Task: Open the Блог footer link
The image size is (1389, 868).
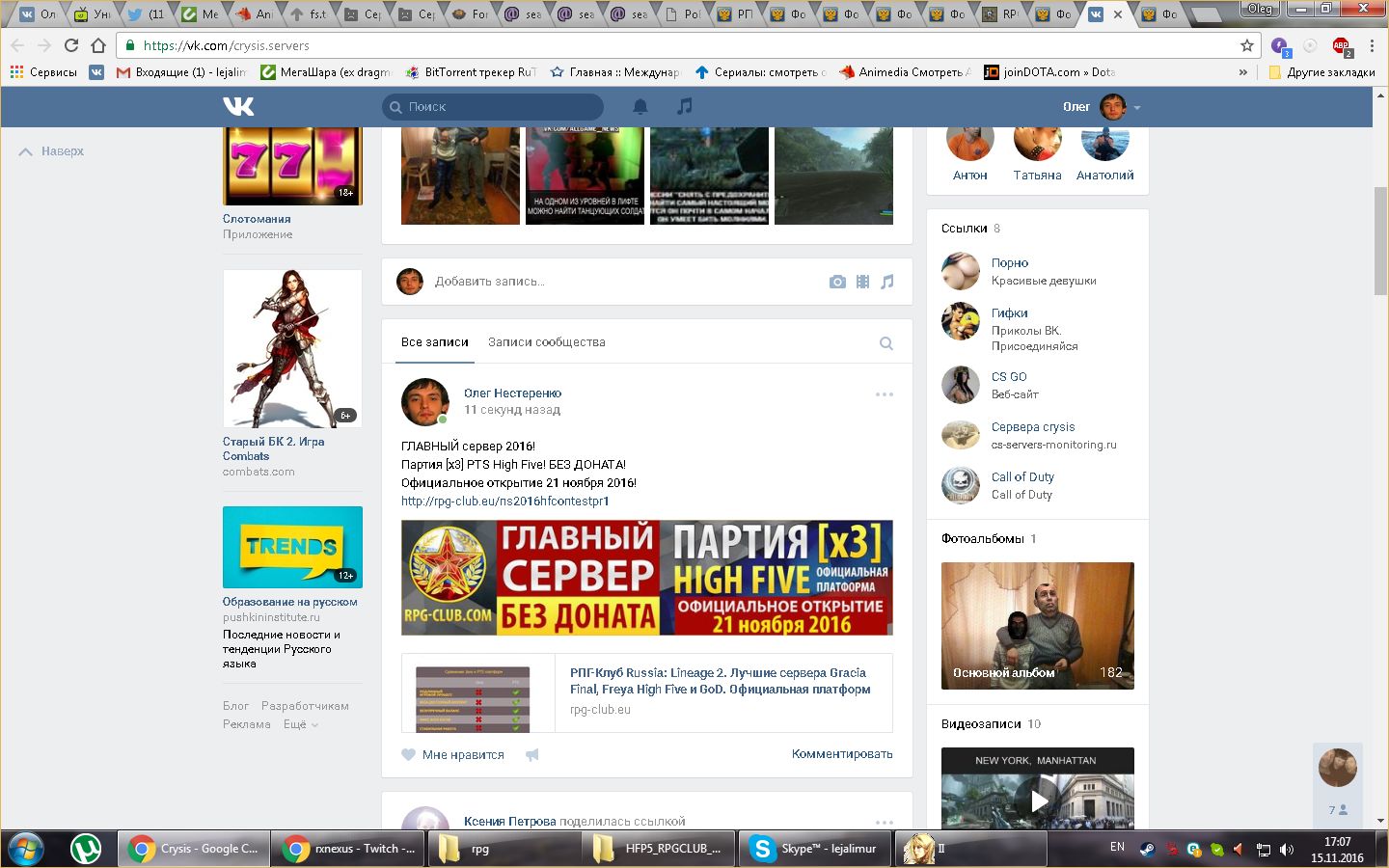Action: coord(235,706)
